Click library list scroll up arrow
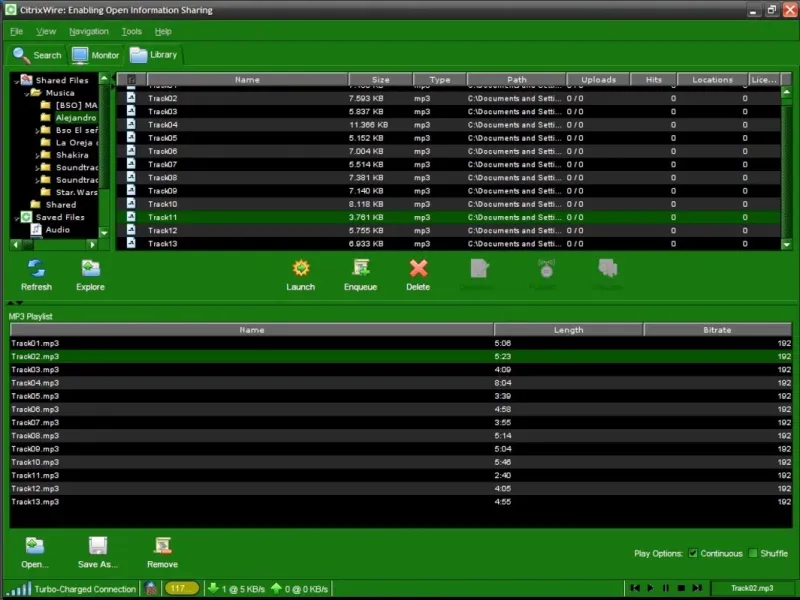Viewport: 800px width, 600px height. [786, 92]
